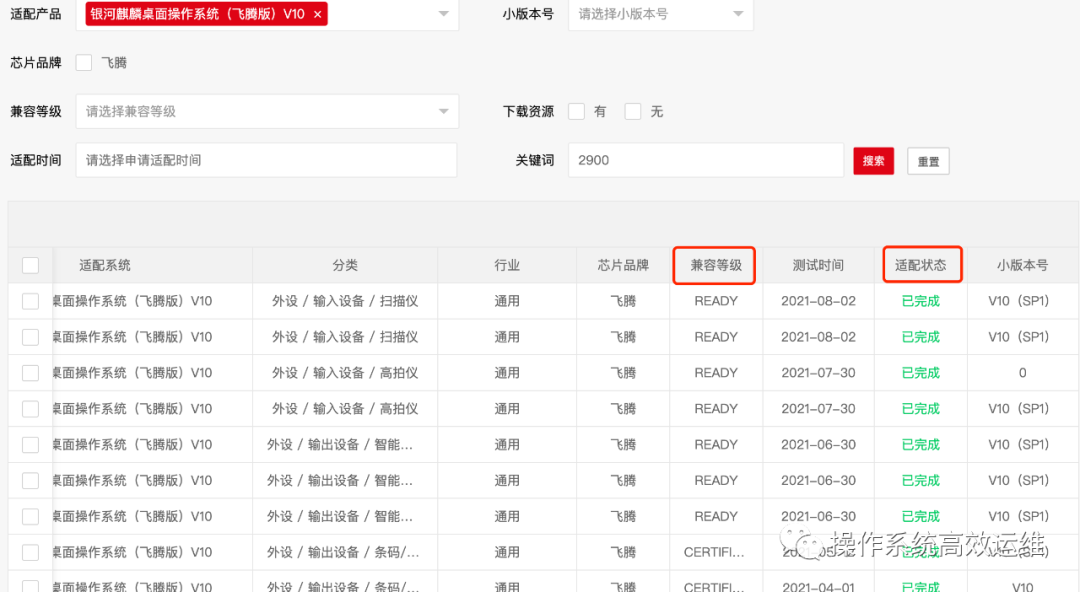
Task: Tick the 飞腾 chip brand checkbox
Action: point(84,63)
